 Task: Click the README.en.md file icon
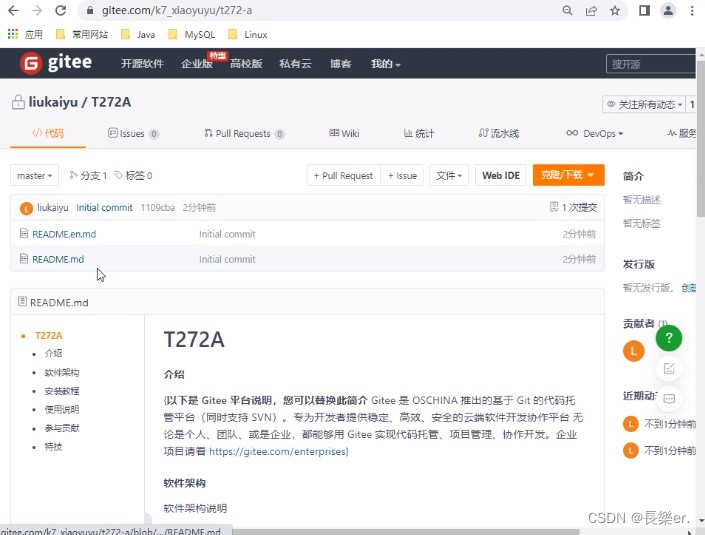point(24,233)
